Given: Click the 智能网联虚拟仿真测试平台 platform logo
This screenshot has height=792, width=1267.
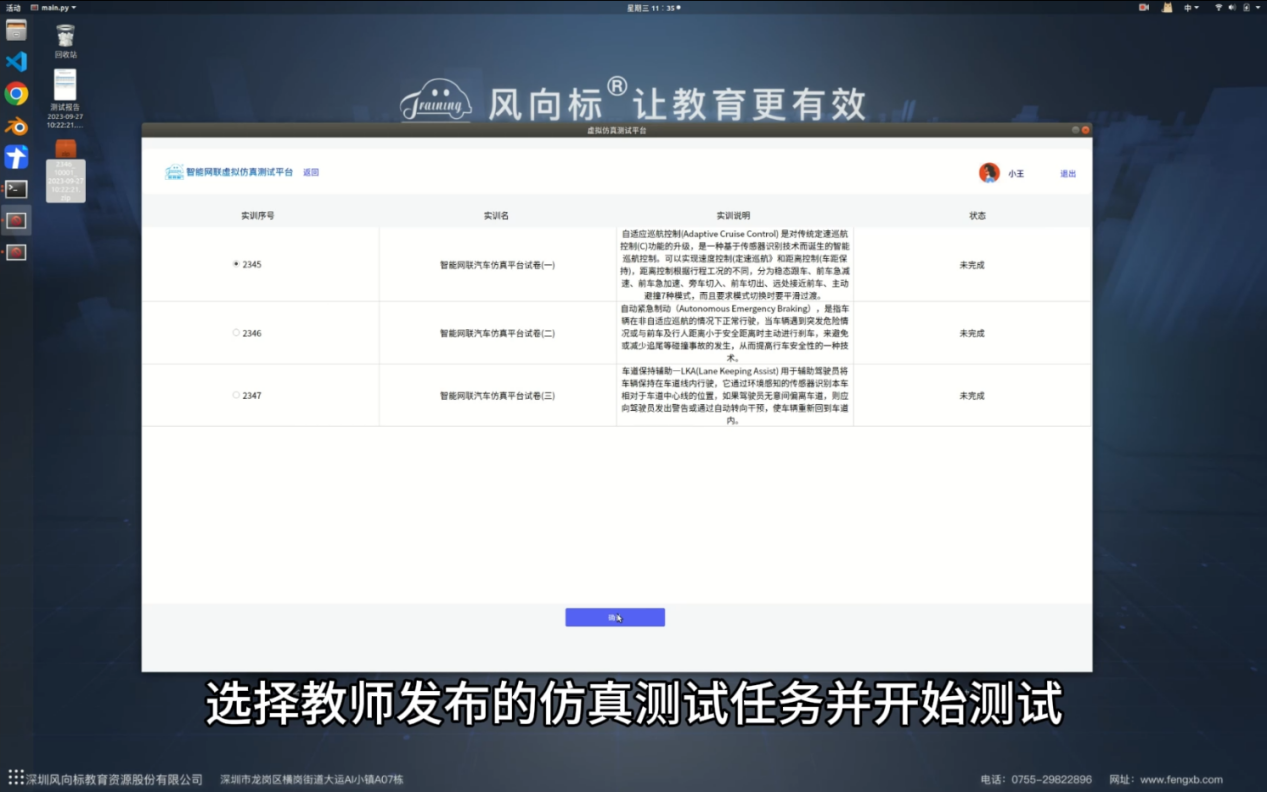Looking at the screenshot, I should (172, 172).
